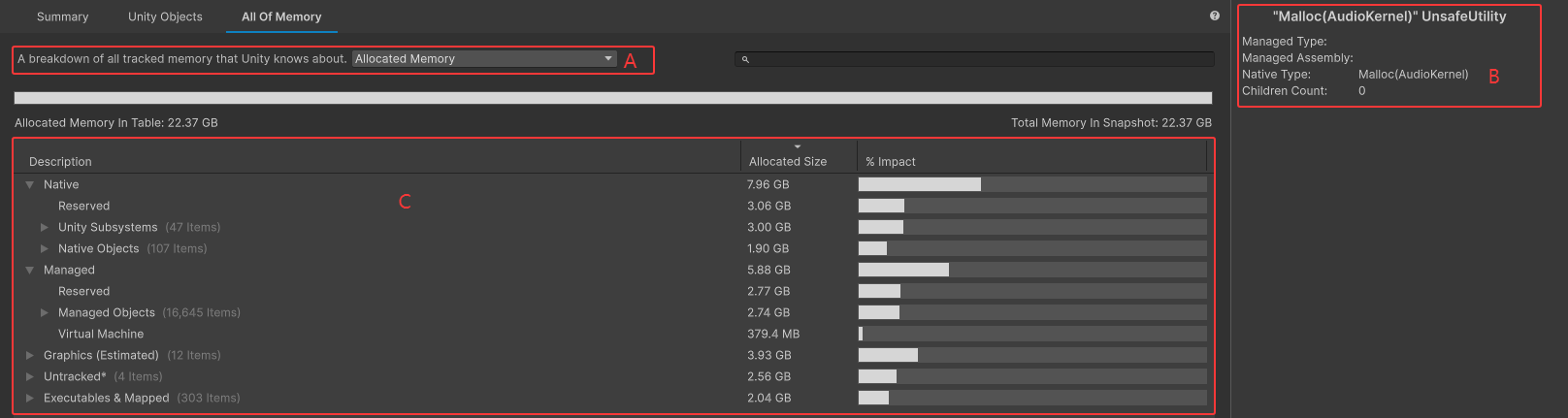Expand the Unity Subsystems row
The image size is (1568, 418).
coord(45,227)
